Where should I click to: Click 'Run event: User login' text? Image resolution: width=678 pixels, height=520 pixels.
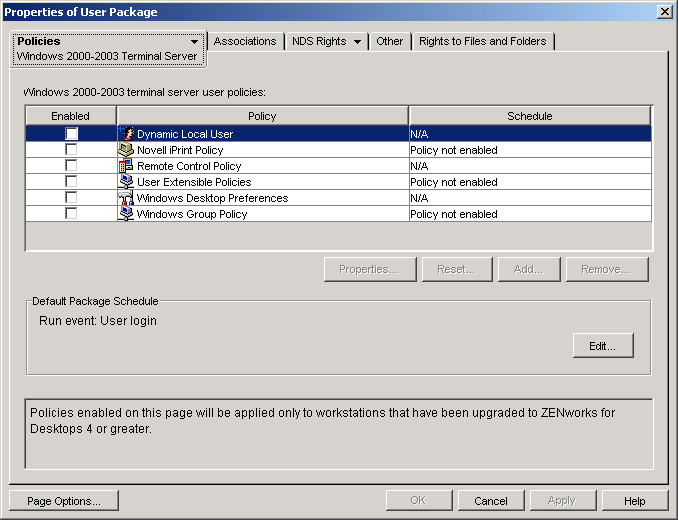98,321
